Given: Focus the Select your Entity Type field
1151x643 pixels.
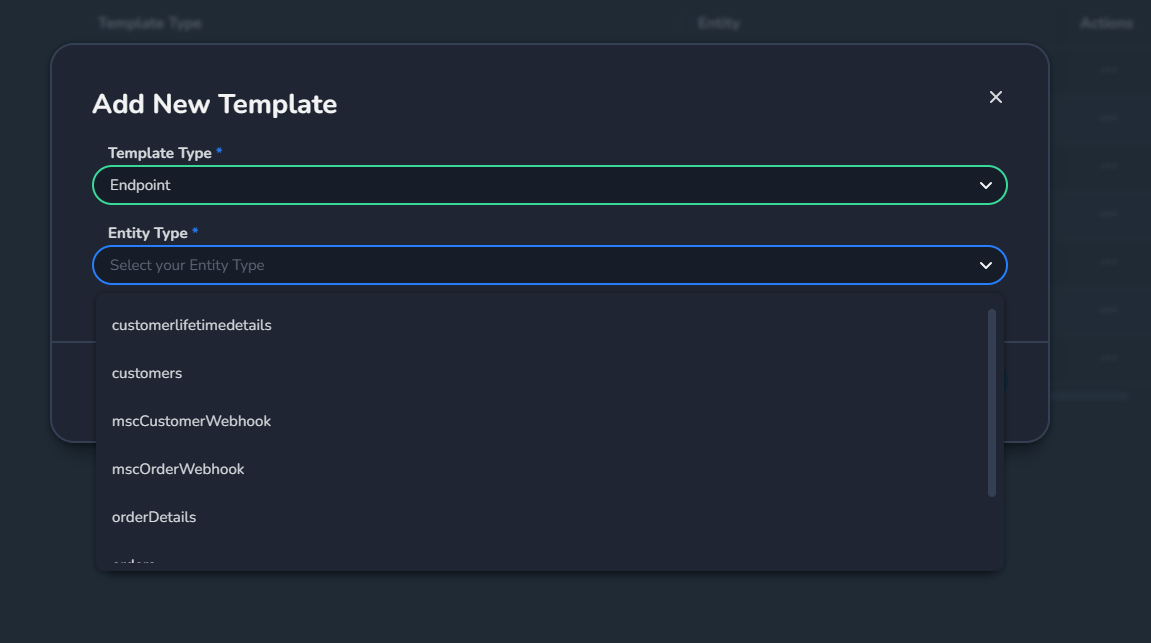Looking at the screenshot, I should point(550,265).
